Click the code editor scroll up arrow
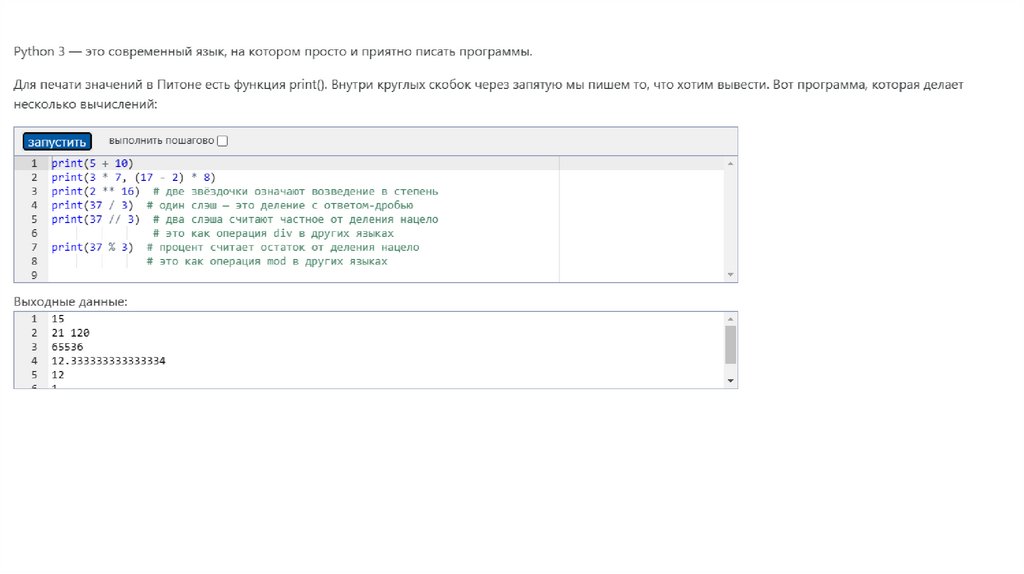 tap(731, 163)
